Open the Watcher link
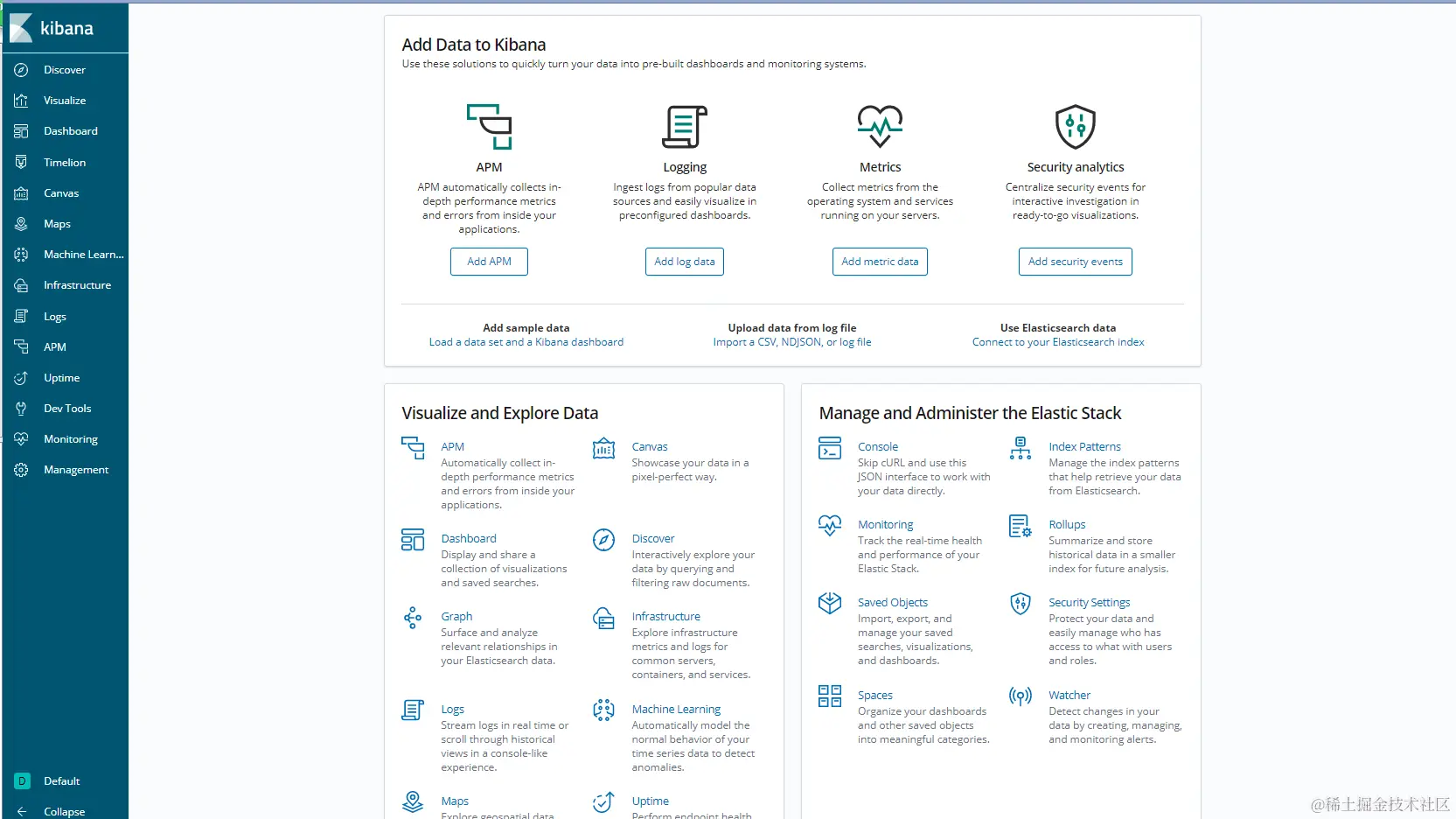1456x819 pixels. [1069, 696]
